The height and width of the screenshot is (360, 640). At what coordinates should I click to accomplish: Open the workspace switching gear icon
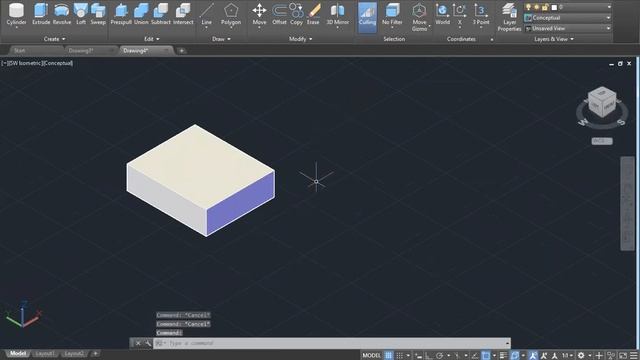[581, 356]
